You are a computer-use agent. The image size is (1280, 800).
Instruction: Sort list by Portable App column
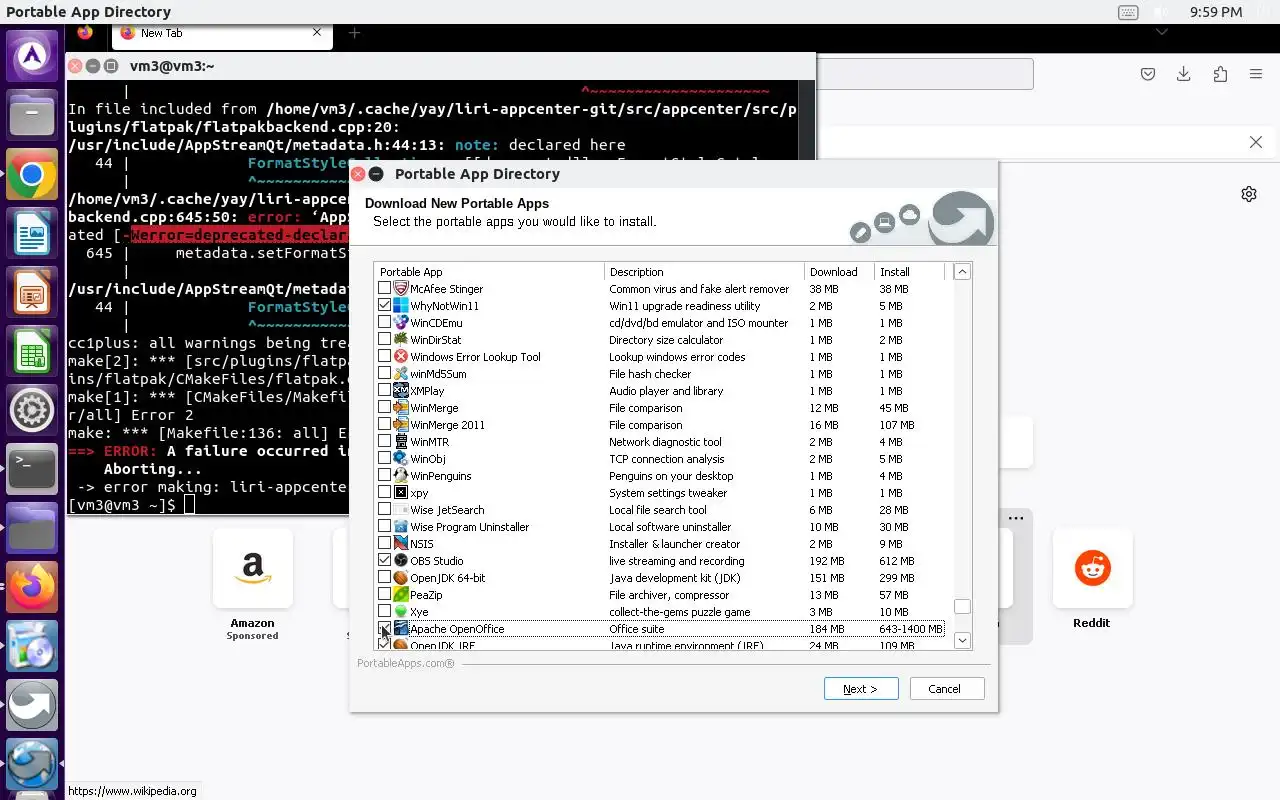[490, 272]
